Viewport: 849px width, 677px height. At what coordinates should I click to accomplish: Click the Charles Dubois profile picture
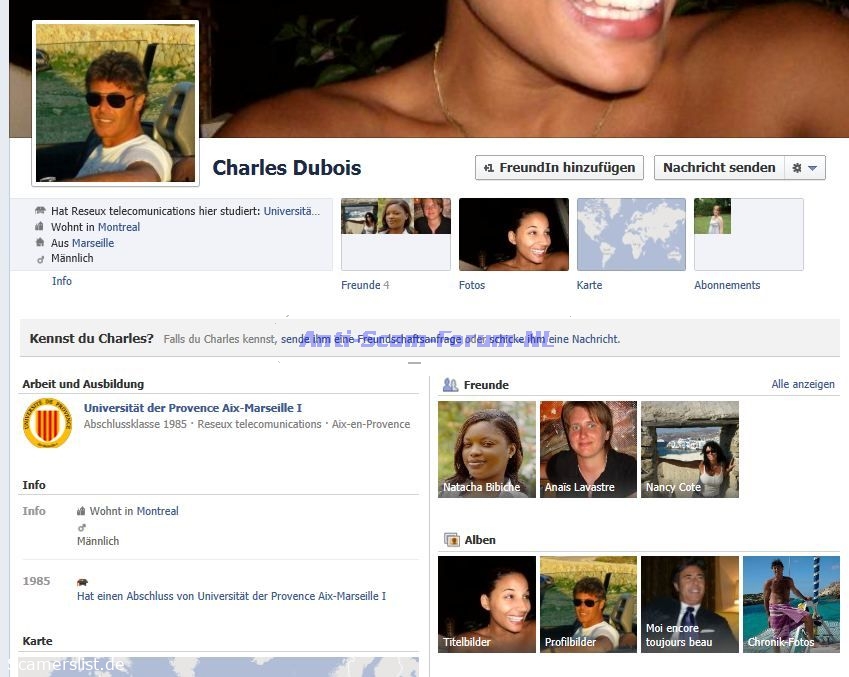click(x=115, y=103)
